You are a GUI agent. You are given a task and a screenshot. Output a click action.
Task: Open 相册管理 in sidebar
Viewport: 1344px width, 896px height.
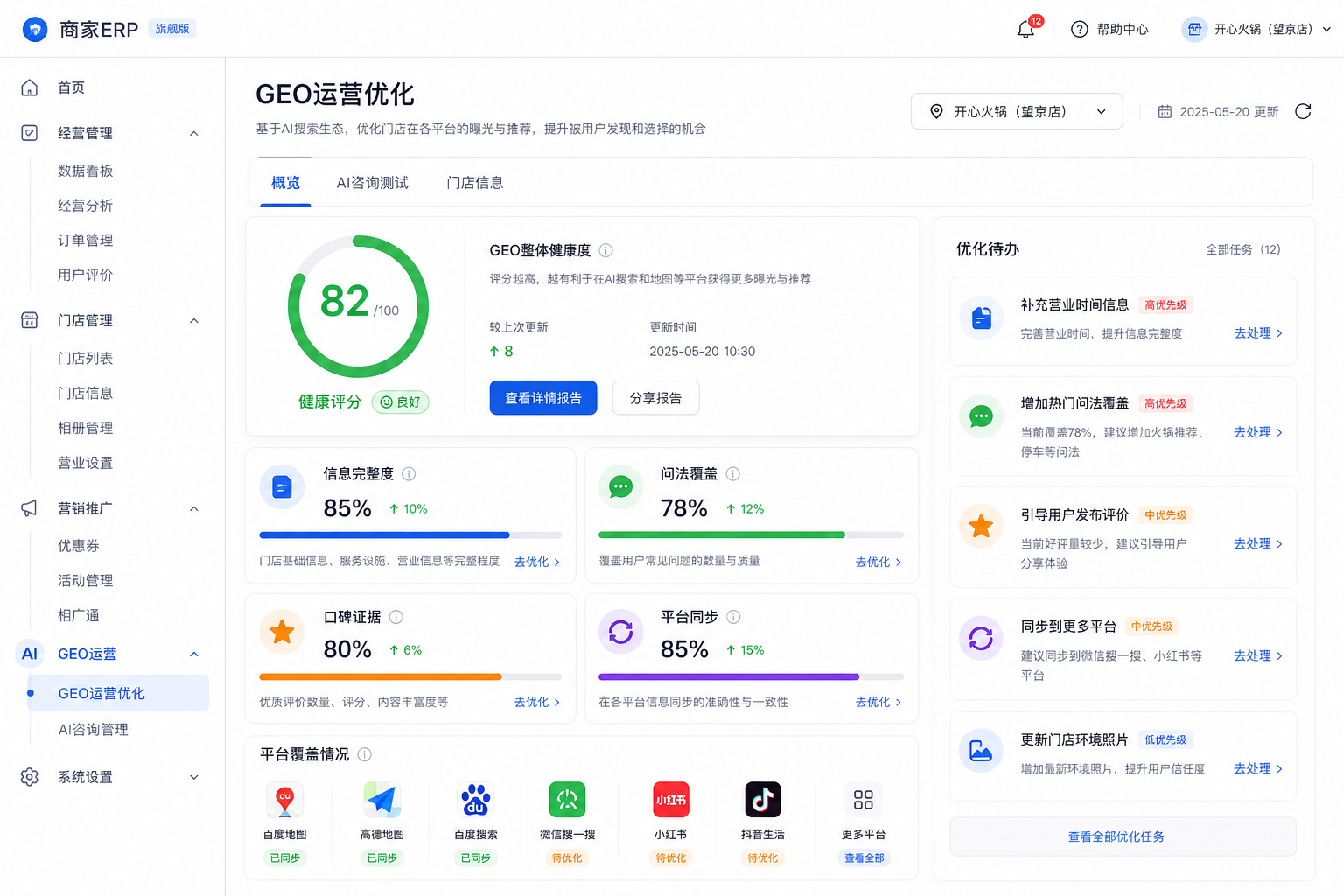pyautogui.click(x=86, y=428)
